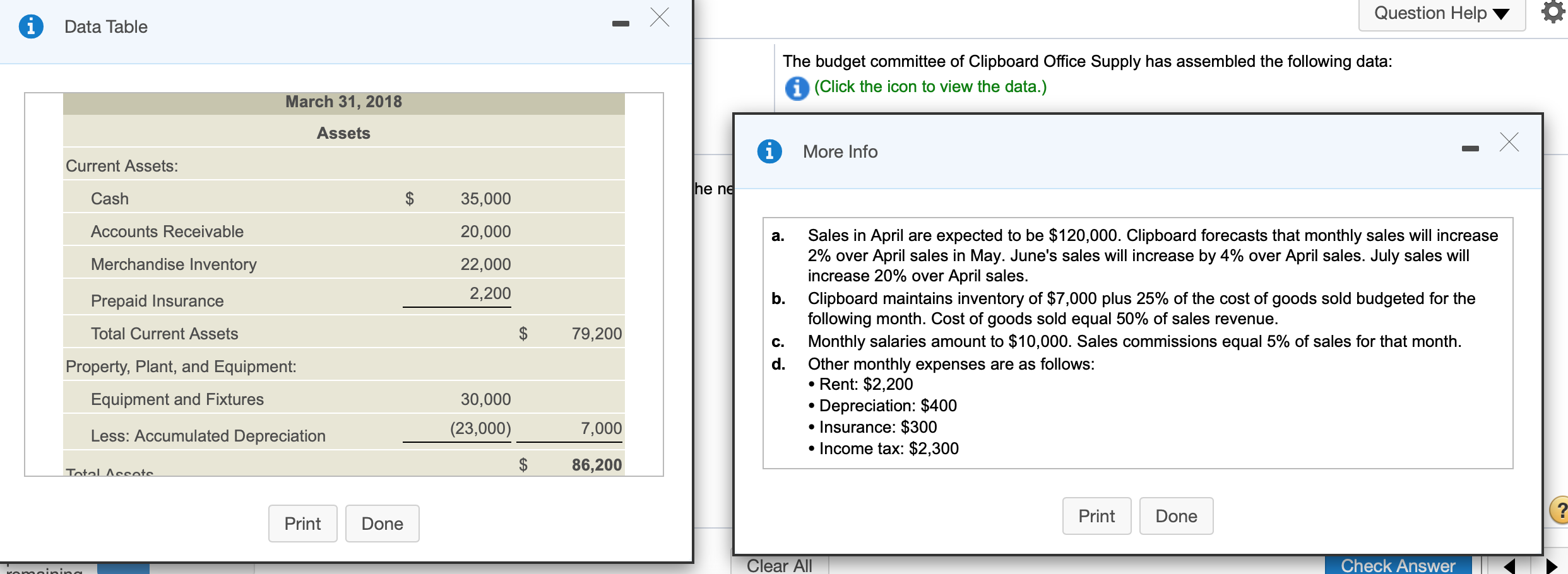This screenshot has width=1568, height=574.
Task: Open the settings gear icon
Action: (1553, 11)
